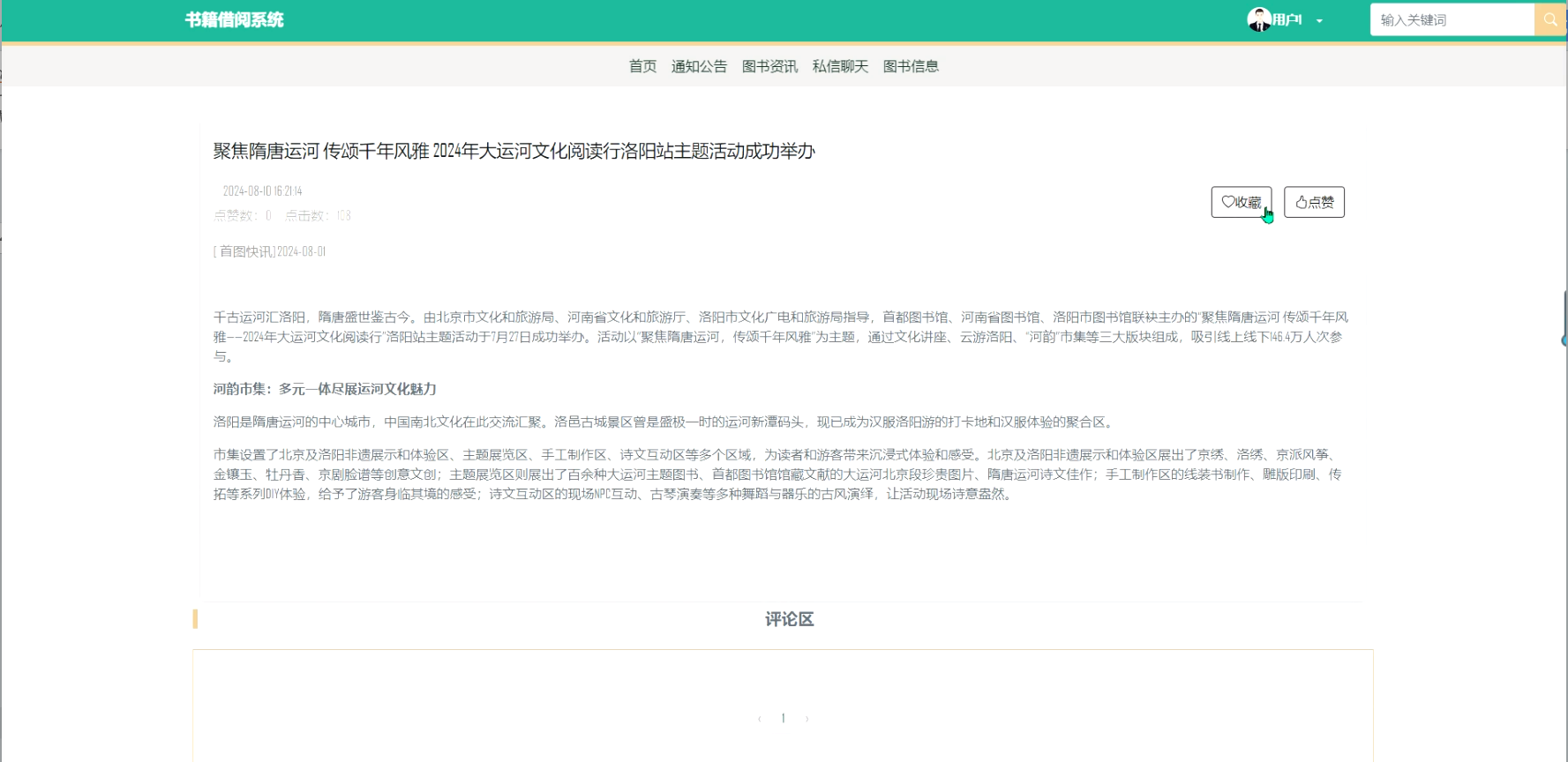Image resolution: width=1568 pixels, height=762 pixels.
Task: Open the 首页 menu item
Action: coord(642,66)
